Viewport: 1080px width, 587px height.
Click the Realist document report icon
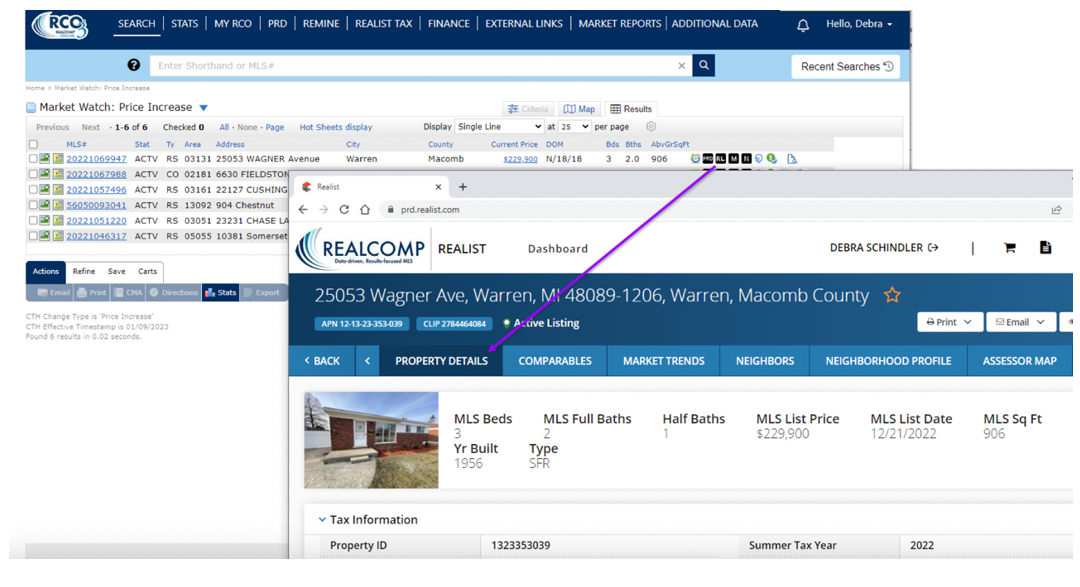click(x=1046, y=247)
